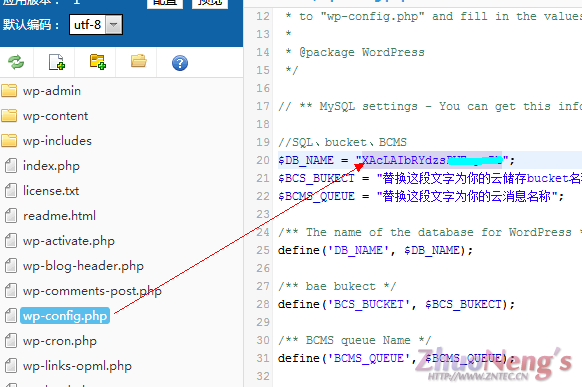Click the $DB_NAME value string in the editor

[x=432, y=160]
